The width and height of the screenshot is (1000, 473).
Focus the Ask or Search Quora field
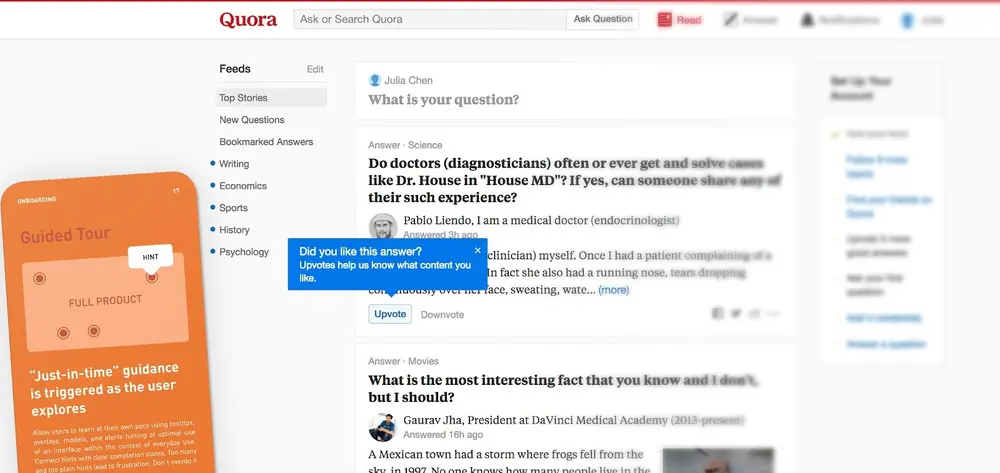click(x=430, y=19)
